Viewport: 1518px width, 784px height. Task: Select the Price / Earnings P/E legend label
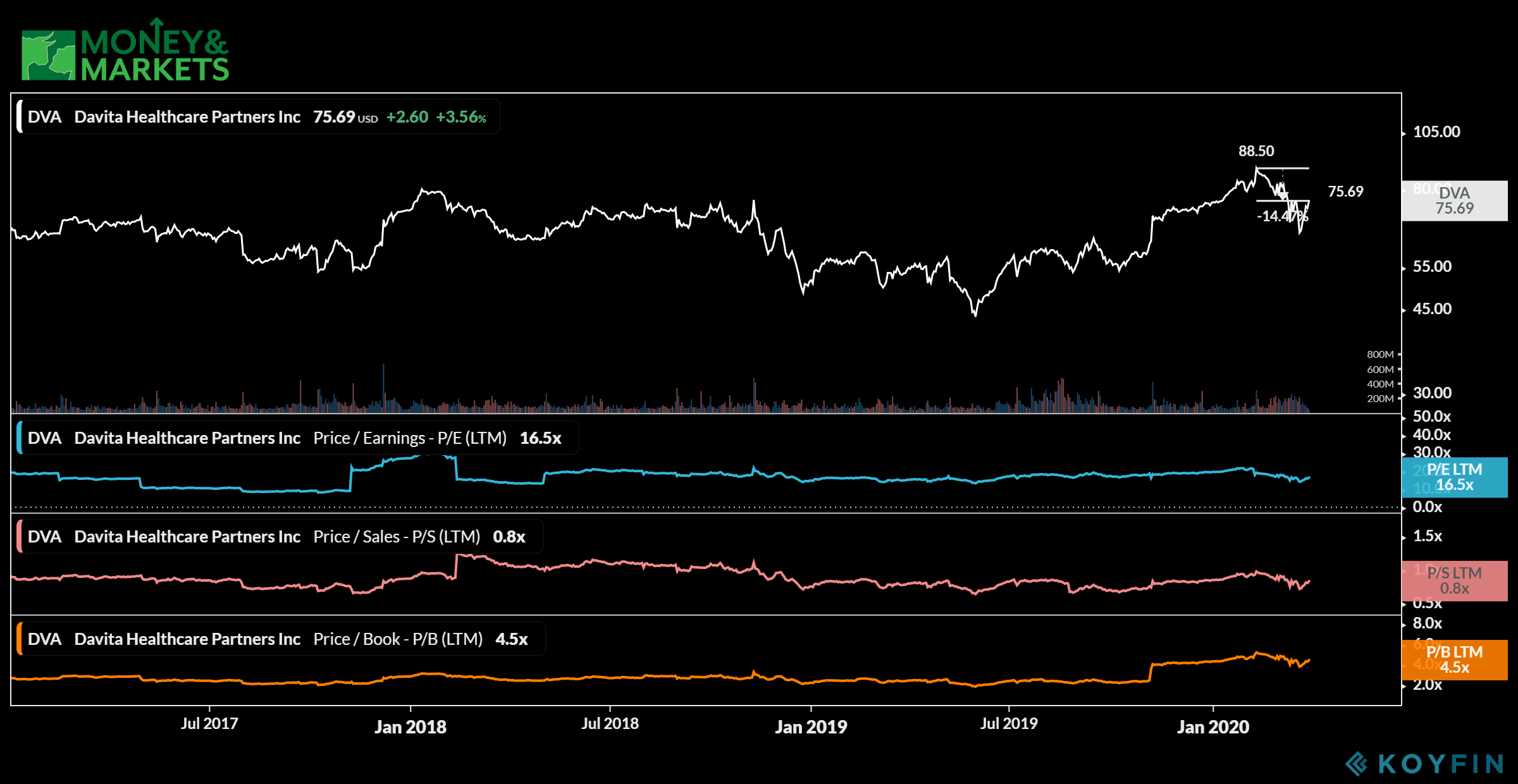297,438
